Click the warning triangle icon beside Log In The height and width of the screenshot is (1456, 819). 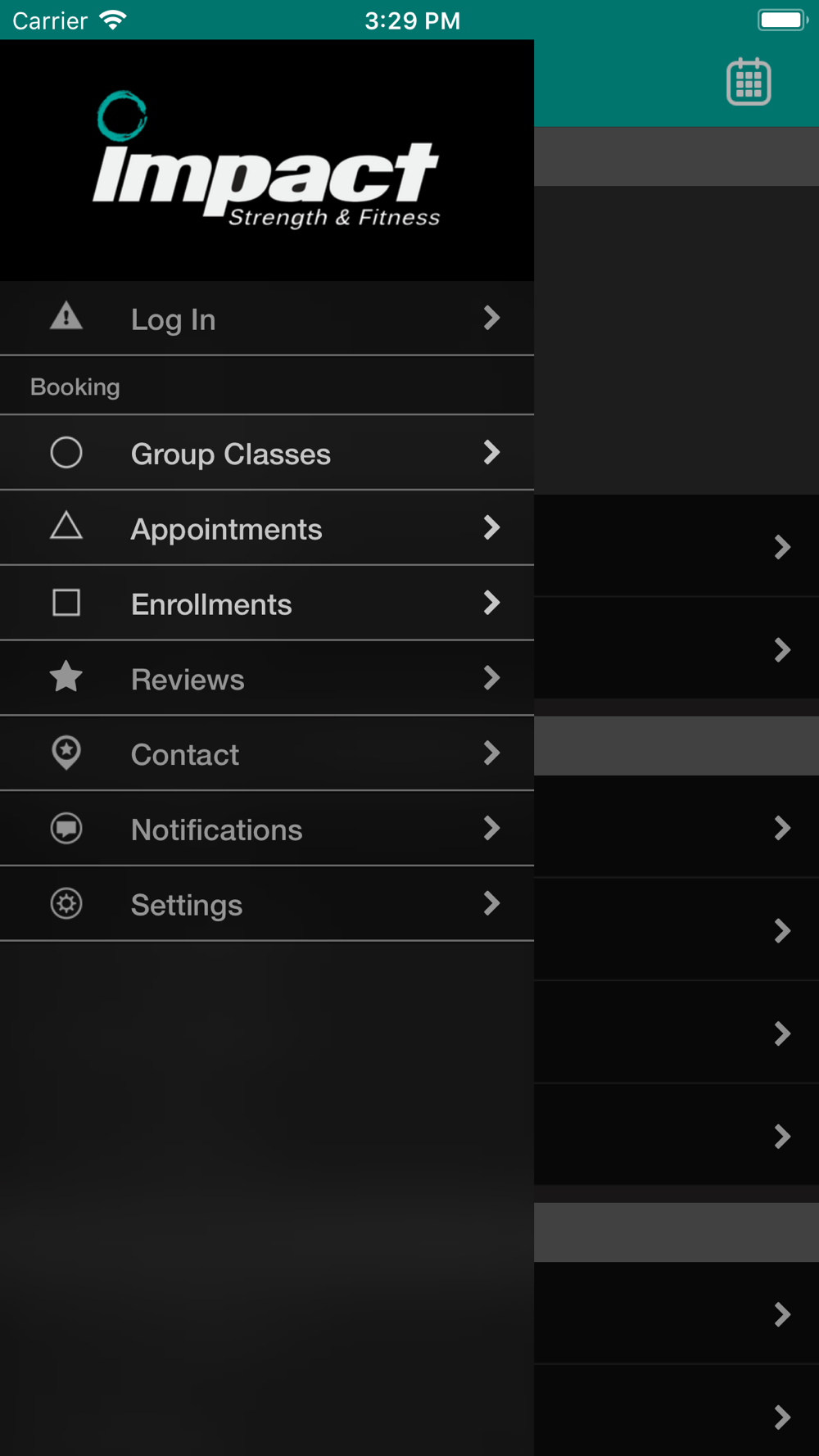click(66, 316)
